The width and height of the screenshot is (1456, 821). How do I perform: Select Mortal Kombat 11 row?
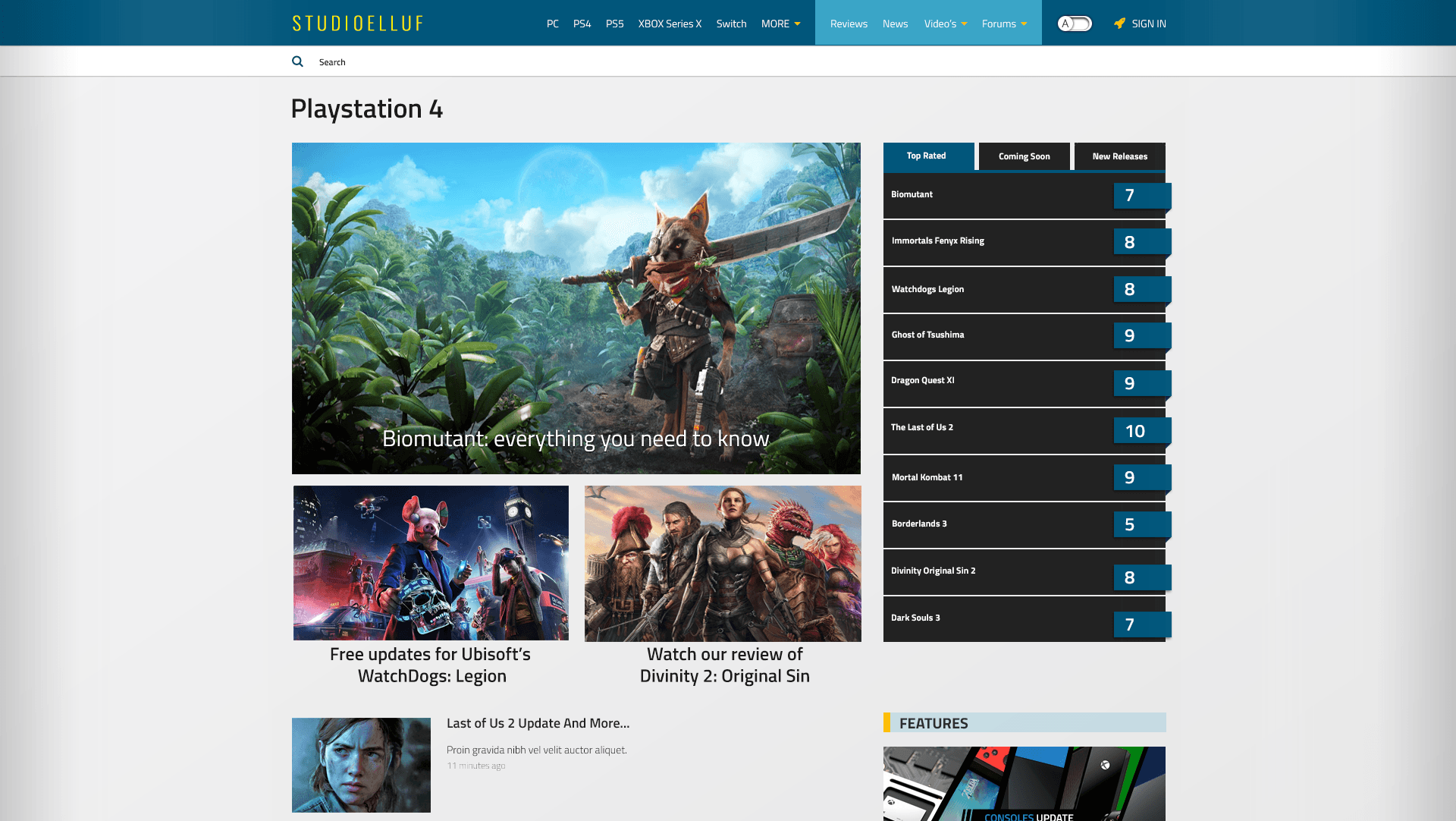1025,477
